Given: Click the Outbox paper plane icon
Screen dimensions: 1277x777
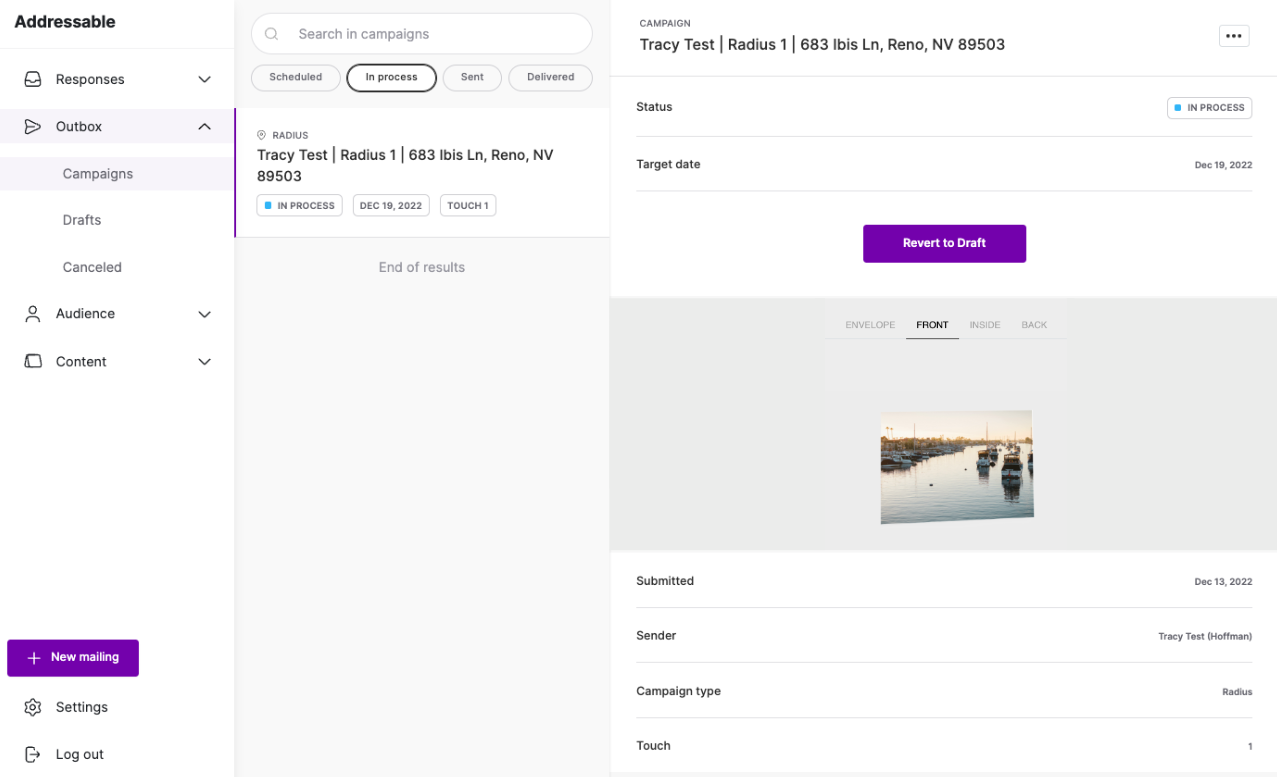Looking at the screenshot, I should [x=33, y=127].
